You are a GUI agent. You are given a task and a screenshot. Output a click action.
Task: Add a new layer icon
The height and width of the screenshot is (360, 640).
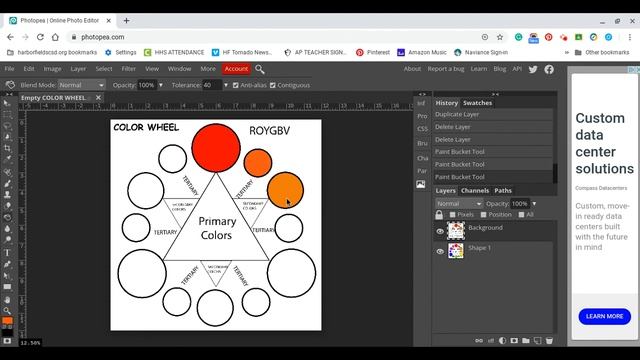538,340
